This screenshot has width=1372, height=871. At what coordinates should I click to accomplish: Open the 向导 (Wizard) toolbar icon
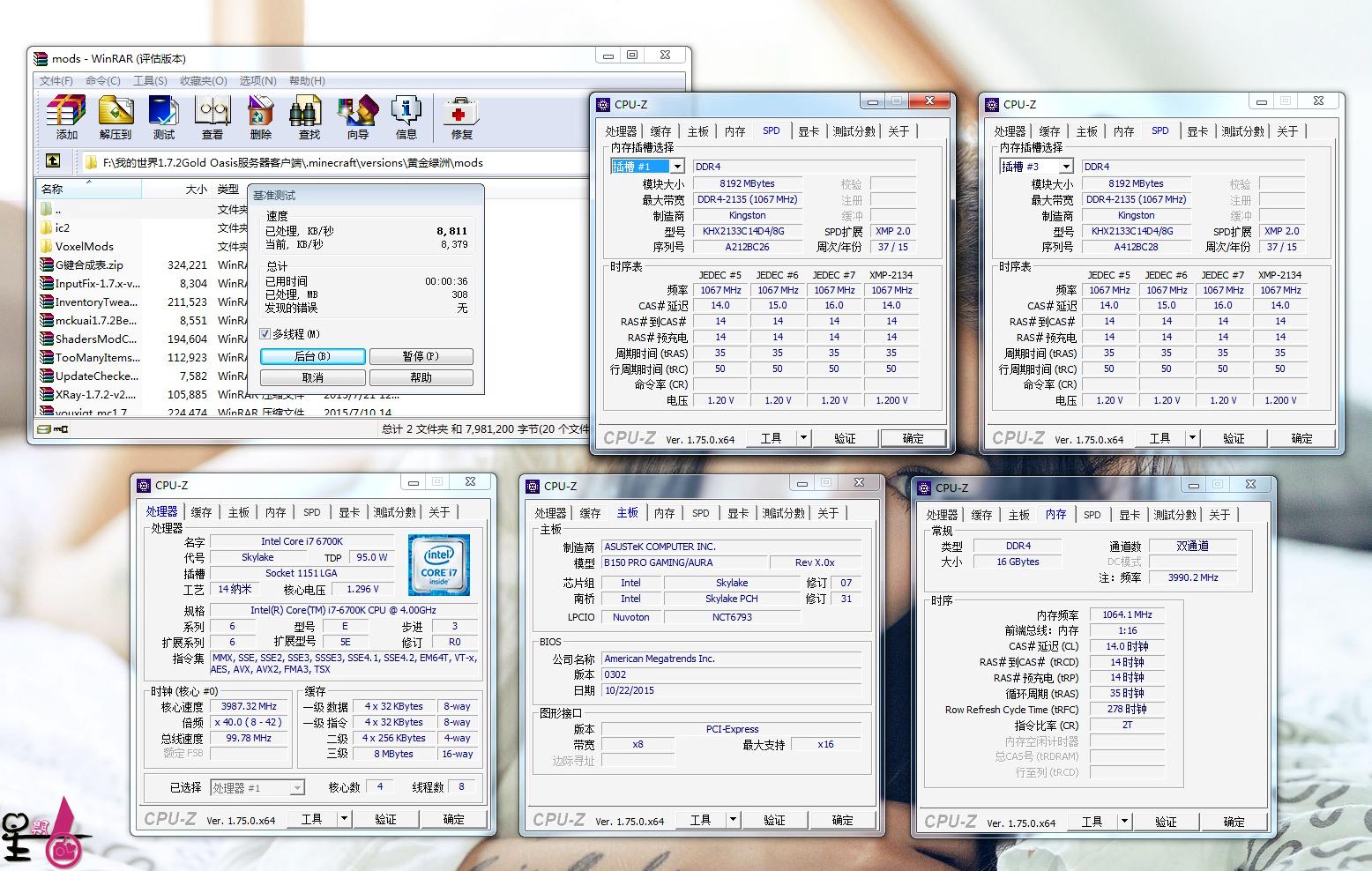[358, 112]
